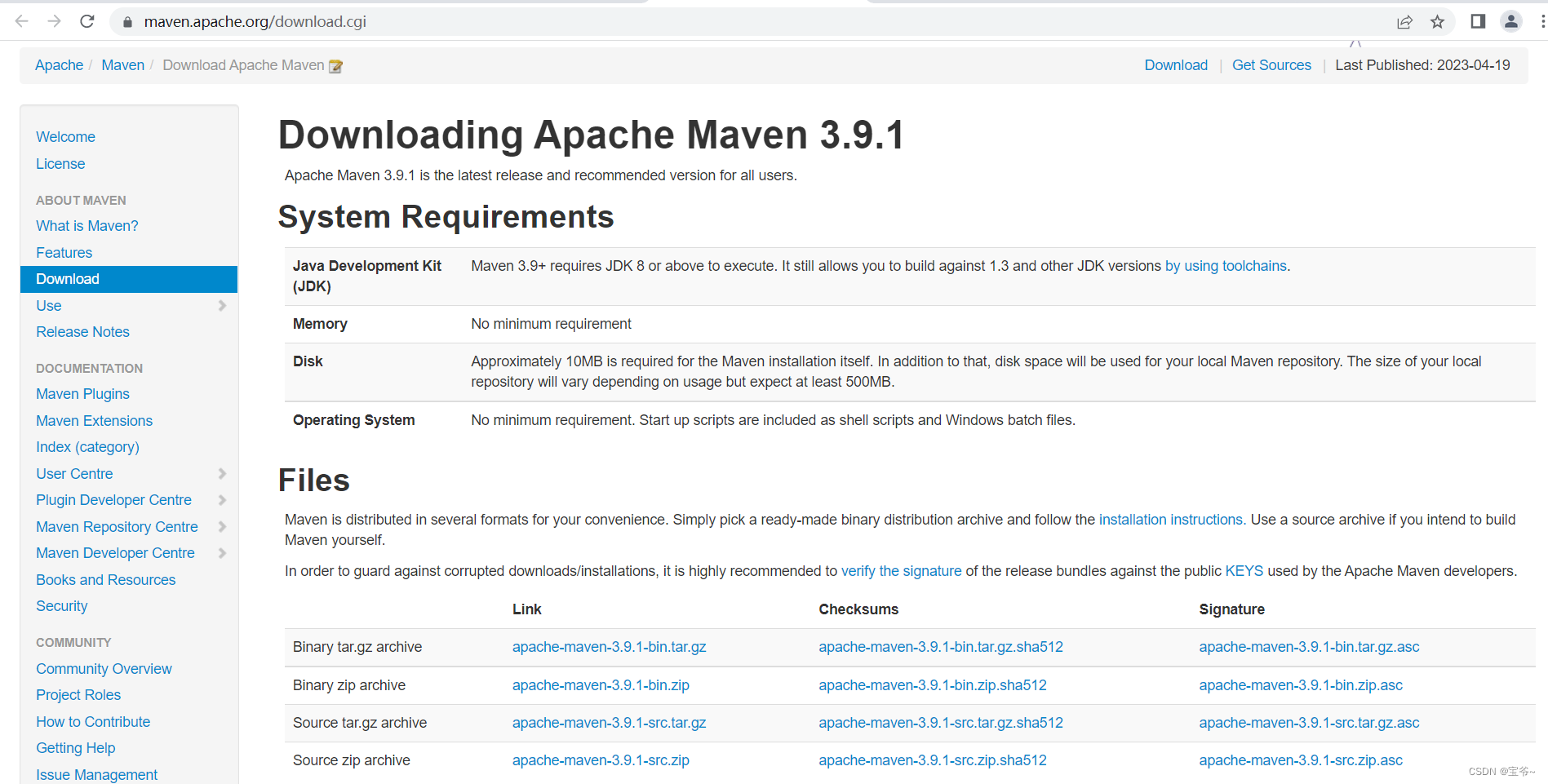Click the 'Binary zip archive' row label
The height and width of the screenshot is (784, 1548).
[x=349, y=685]
